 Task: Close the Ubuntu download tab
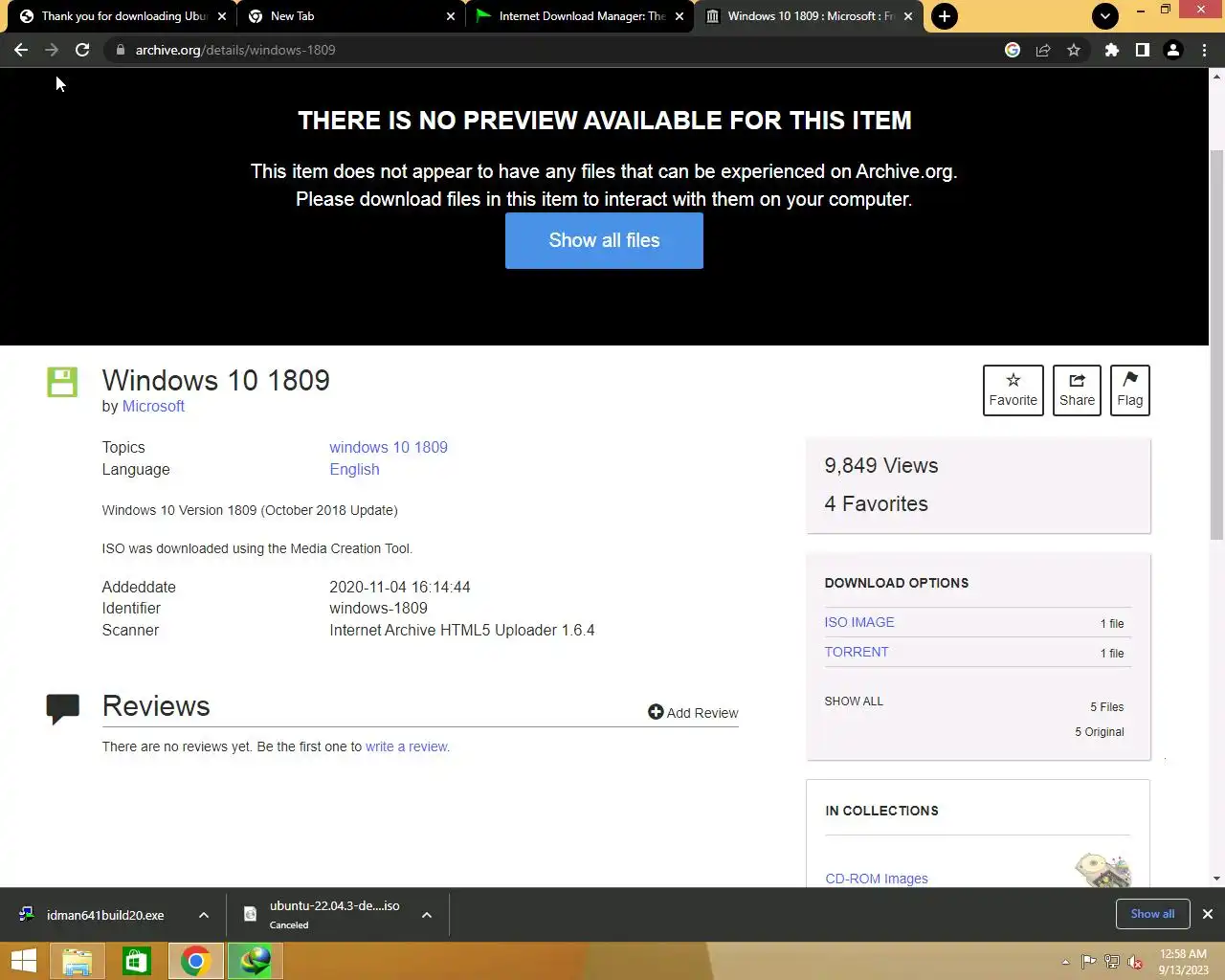[222, 16]
